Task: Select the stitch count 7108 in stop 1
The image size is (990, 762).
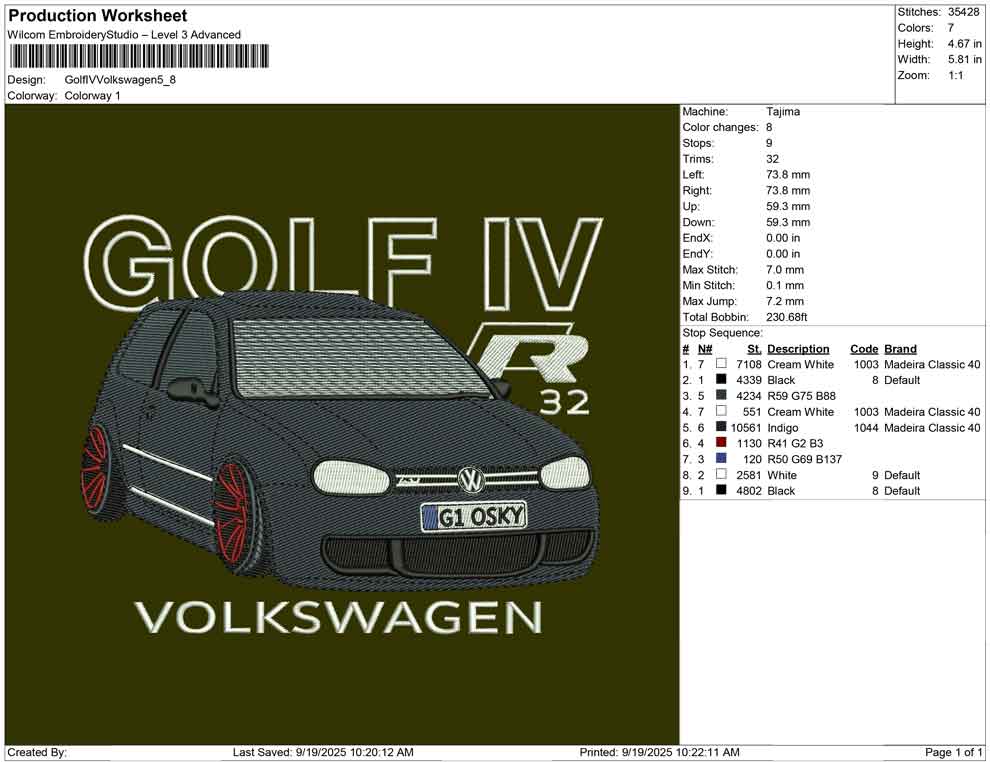Action: [749, 364]
